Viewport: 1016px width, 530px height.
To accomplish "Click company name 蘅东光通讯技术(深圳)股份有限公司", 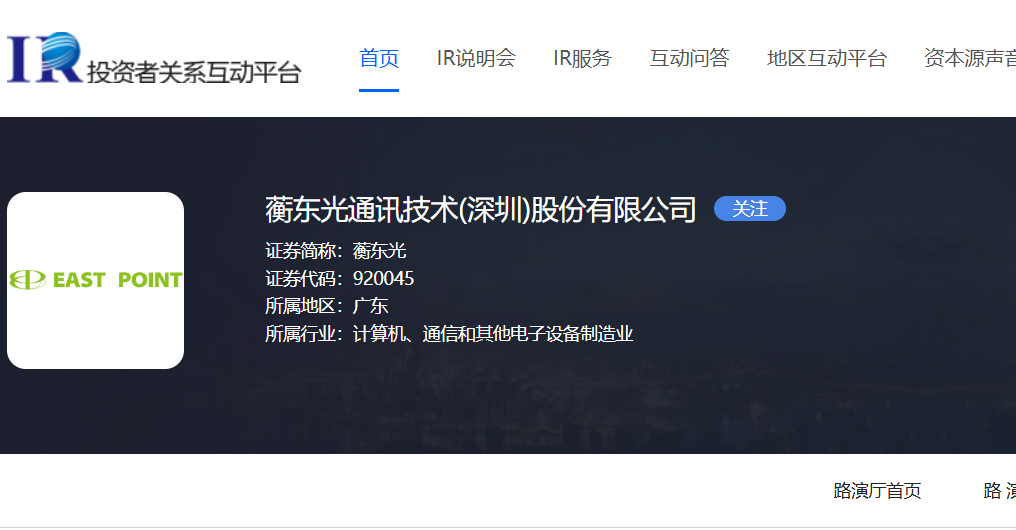I will pos(481,209).
